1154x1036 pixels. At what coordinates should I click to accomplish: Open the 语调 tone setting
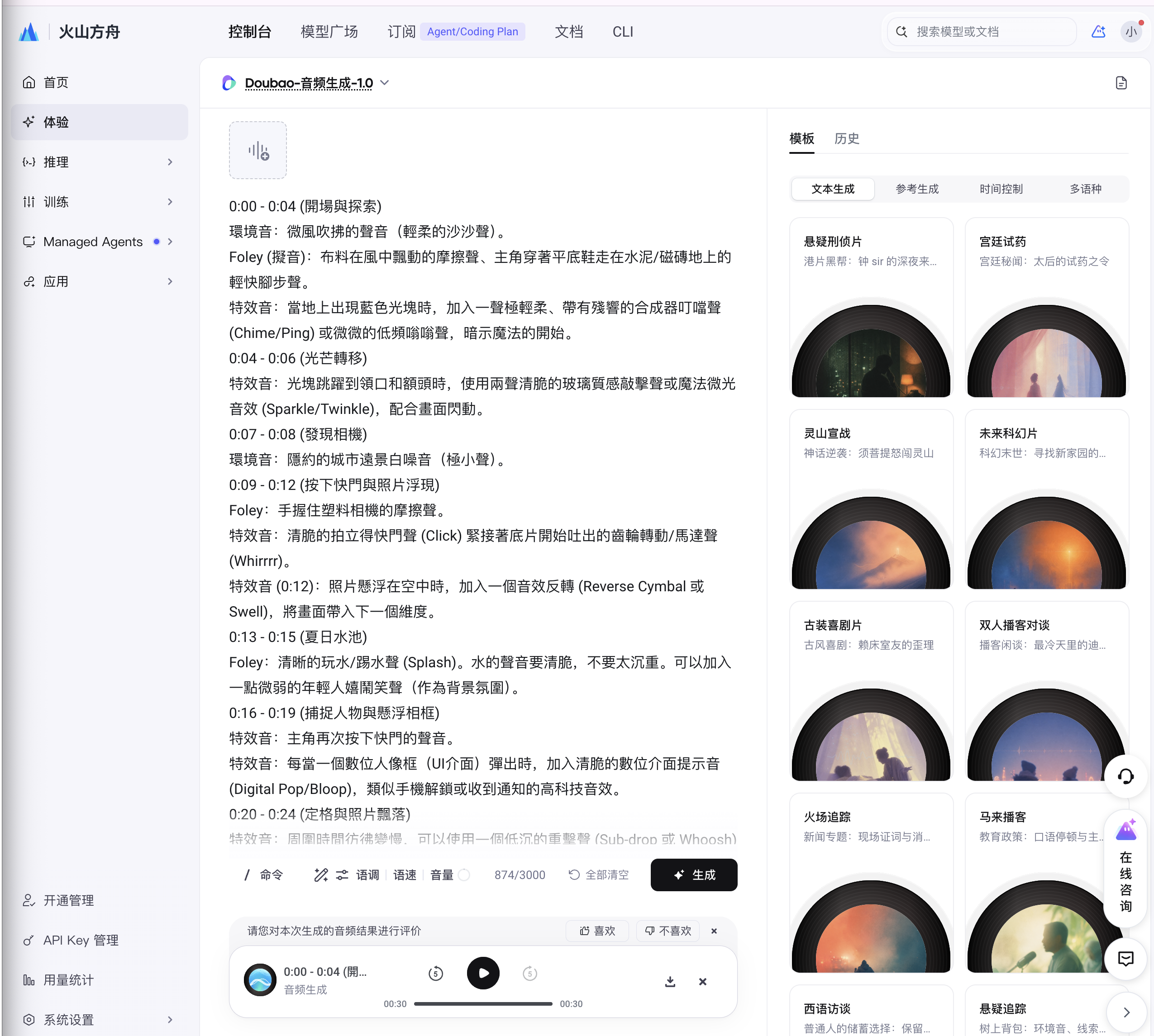(x=367, y=875)
